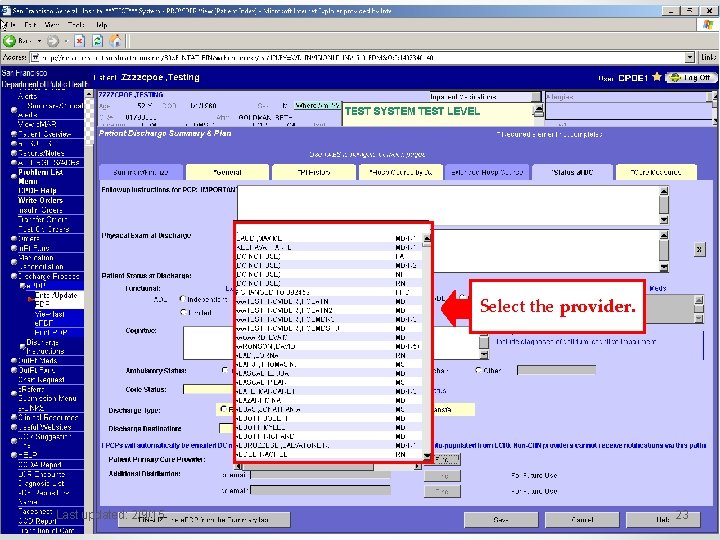Click the bullet beside OutPt Meds

pyautogui.click(x=14, y=360)
